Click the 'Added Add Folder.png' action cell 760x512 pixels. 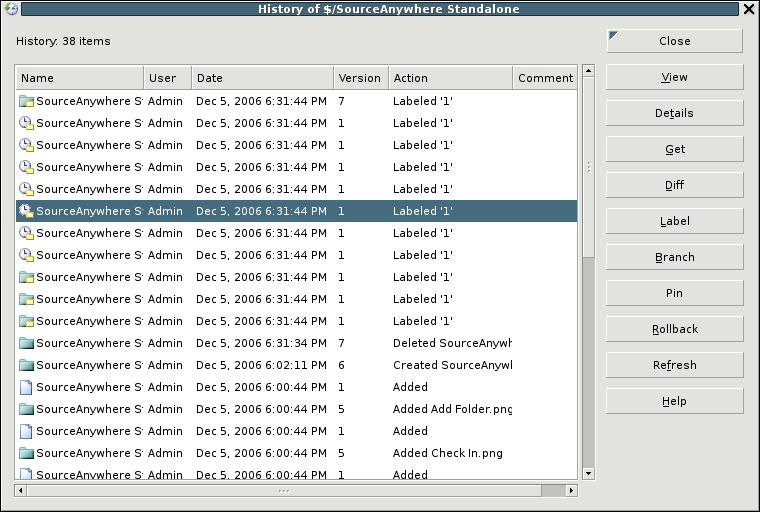click(452, 409)
